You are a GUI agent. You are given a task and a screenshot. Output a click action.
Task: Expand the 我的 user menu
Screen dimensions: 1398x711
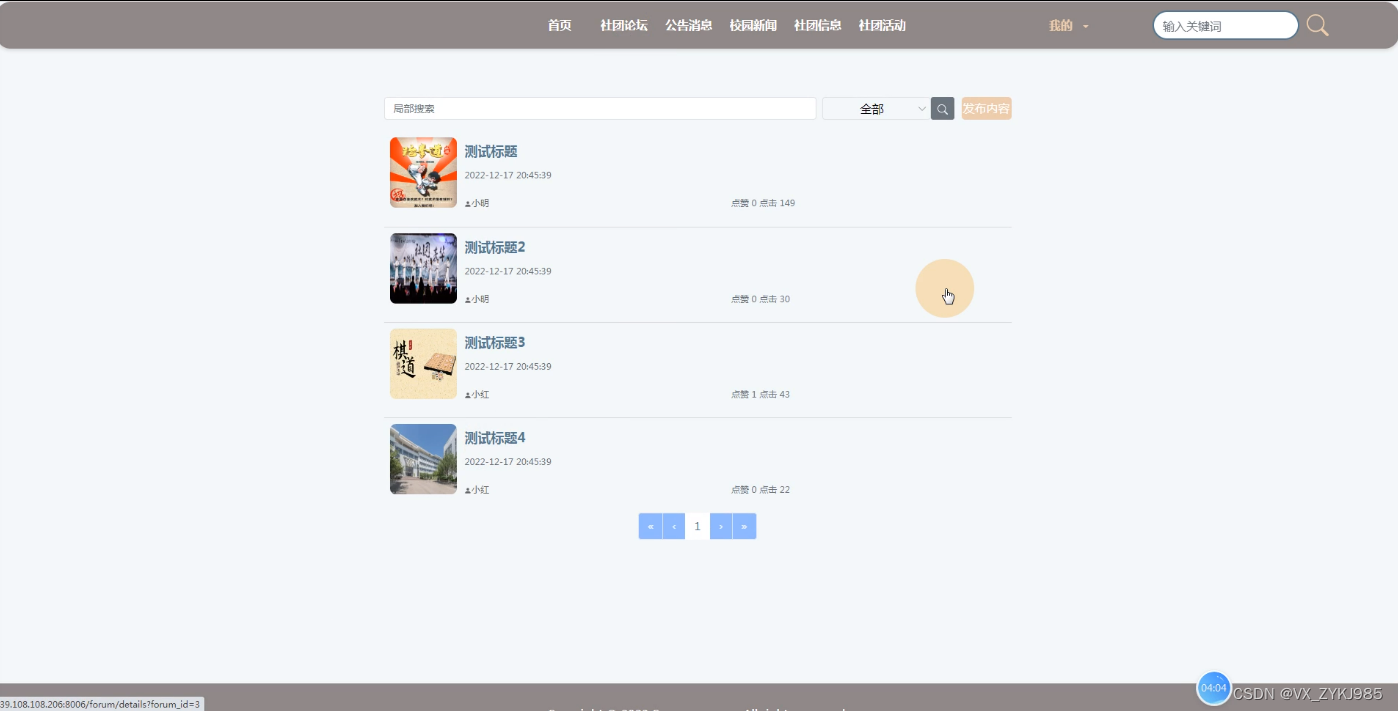coord(1068,26)
